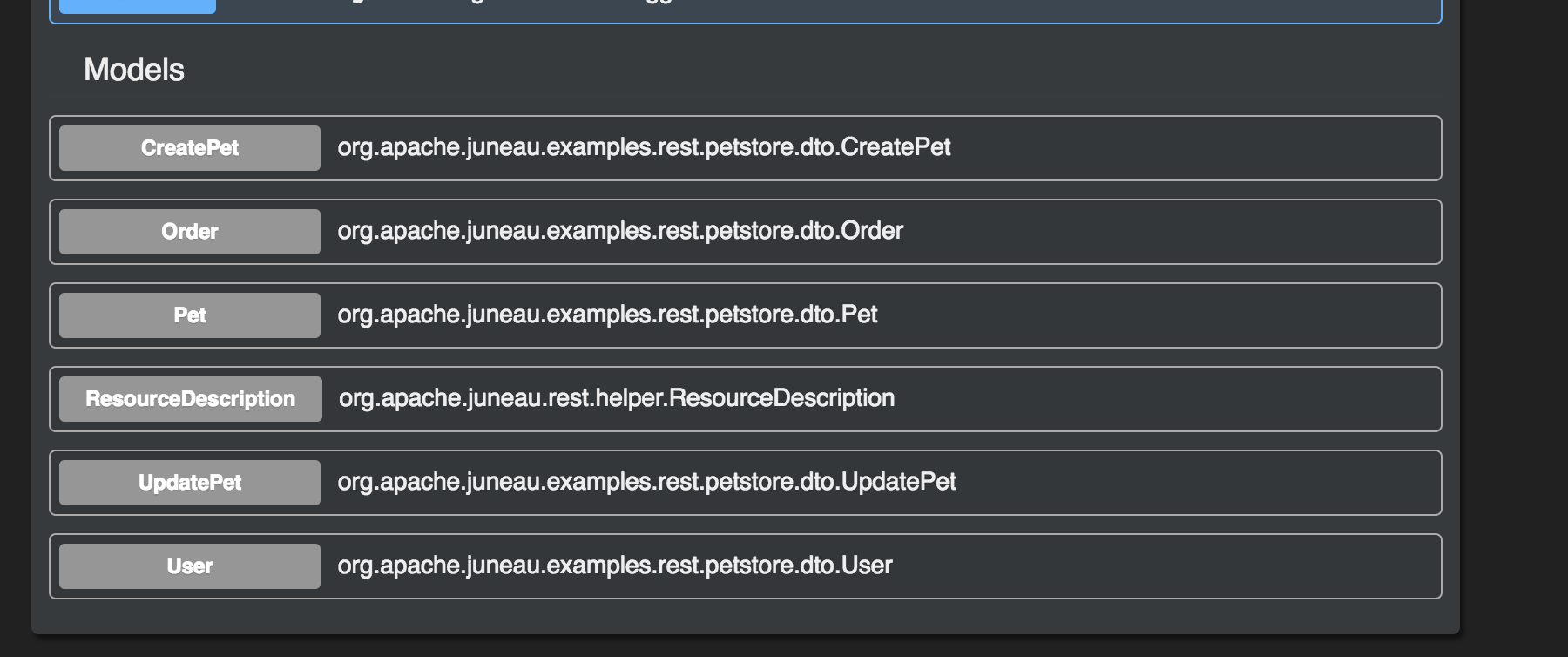Click the petstore.dto.Order class name text
This screenshot has width=1568, height=657.
pos(620,231)
